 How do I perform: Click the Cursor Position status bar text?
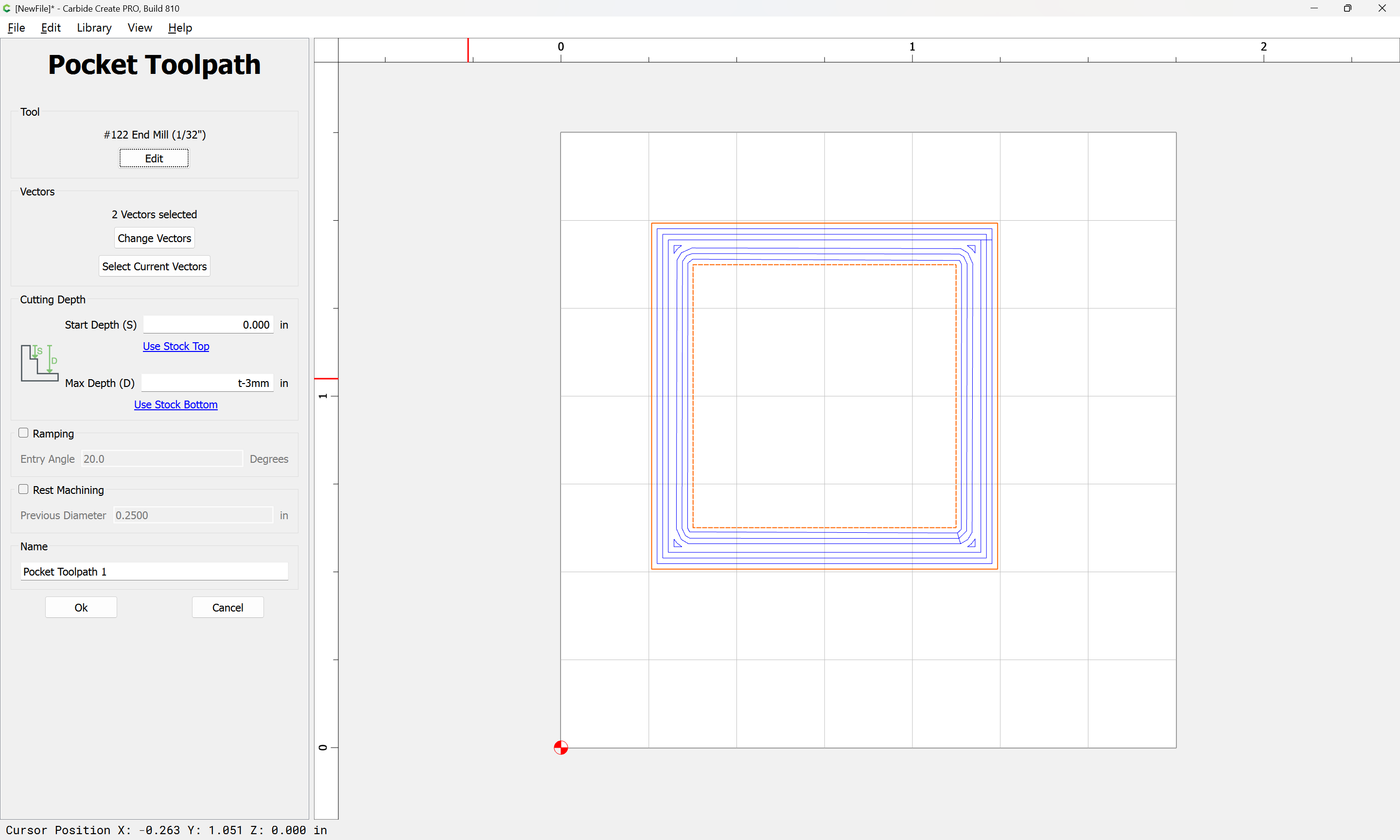[166, 830]
